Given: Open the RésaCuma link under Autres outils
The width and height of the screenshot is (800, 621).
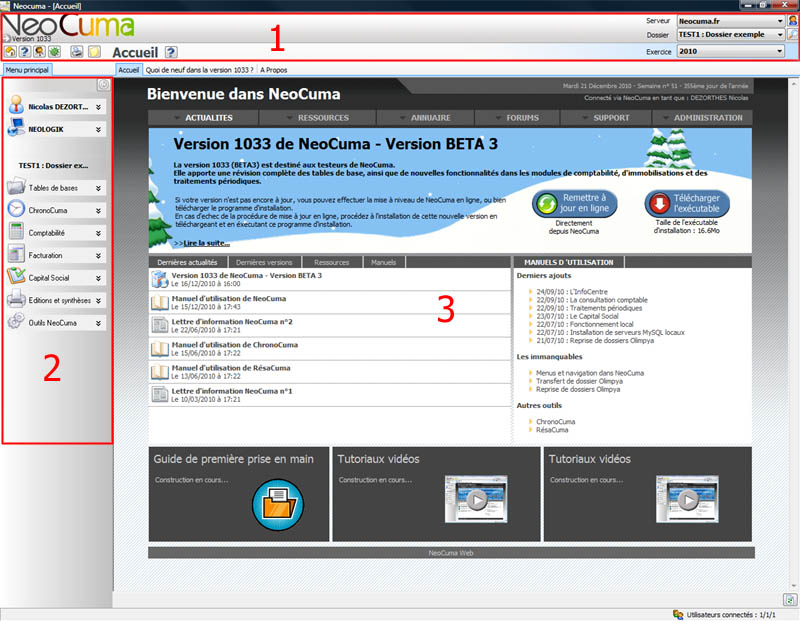Looking at the screenshot, I should 552,430.
